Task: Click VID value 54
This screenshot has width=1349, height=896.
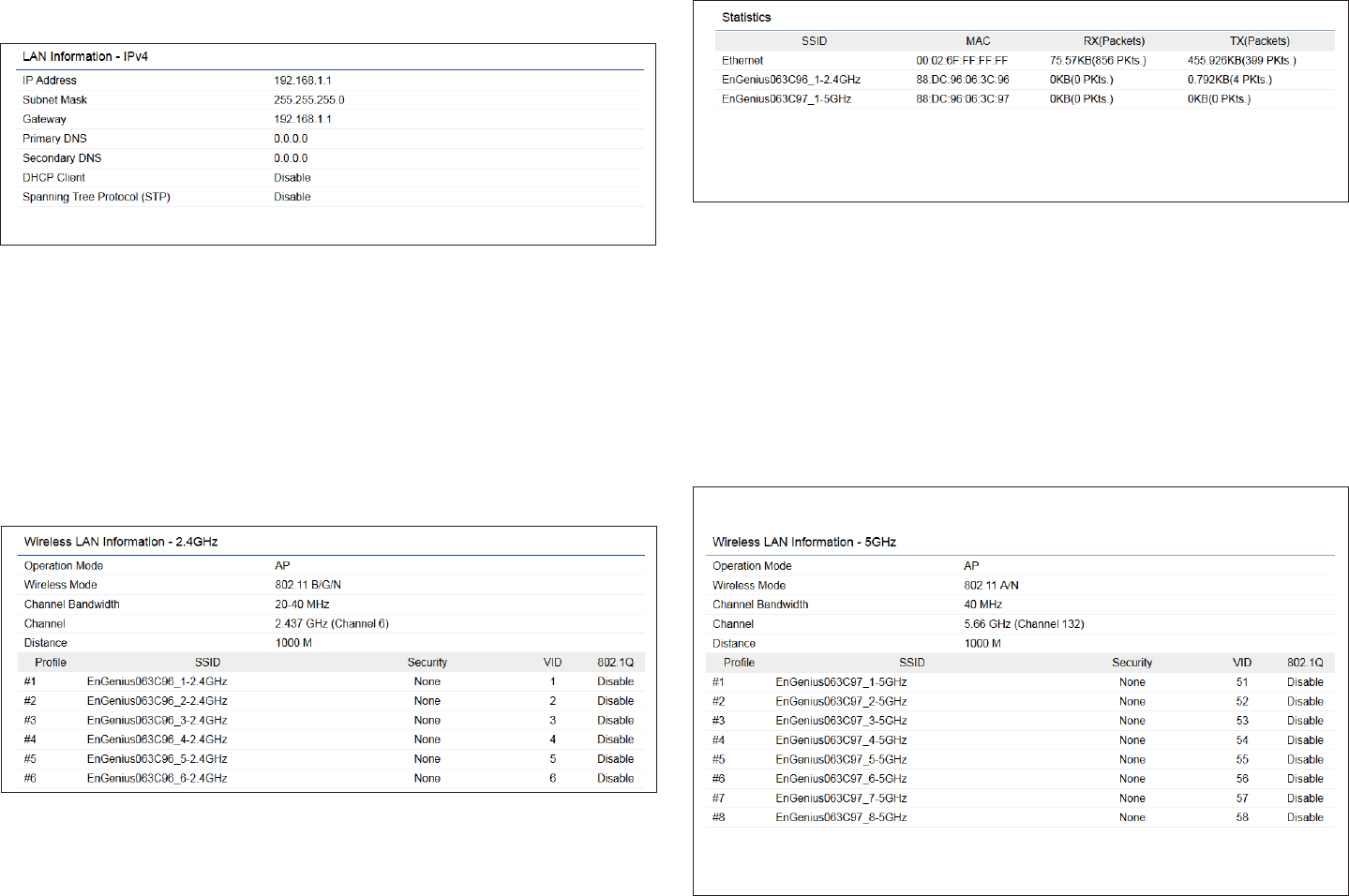Action: click(x=1242, y=740)
